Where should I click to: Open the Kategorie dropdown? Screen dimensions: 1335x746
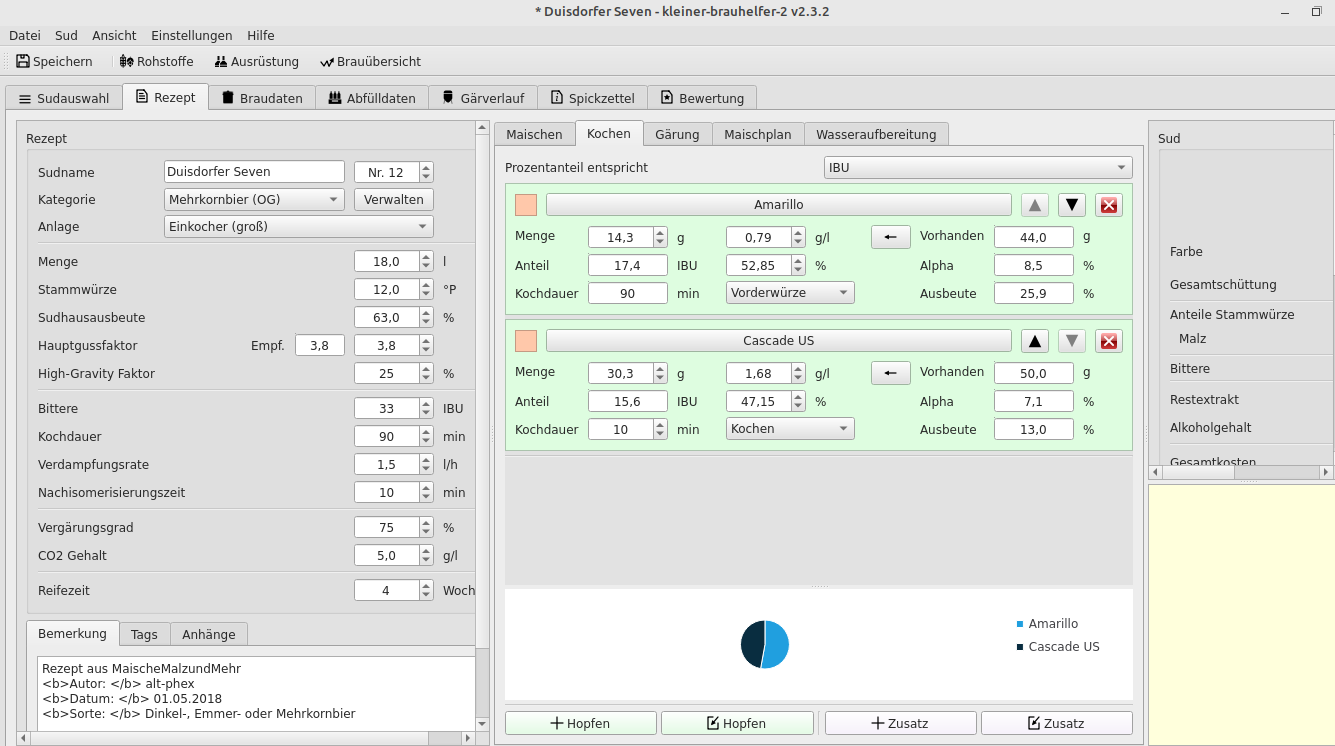[254, 199]
